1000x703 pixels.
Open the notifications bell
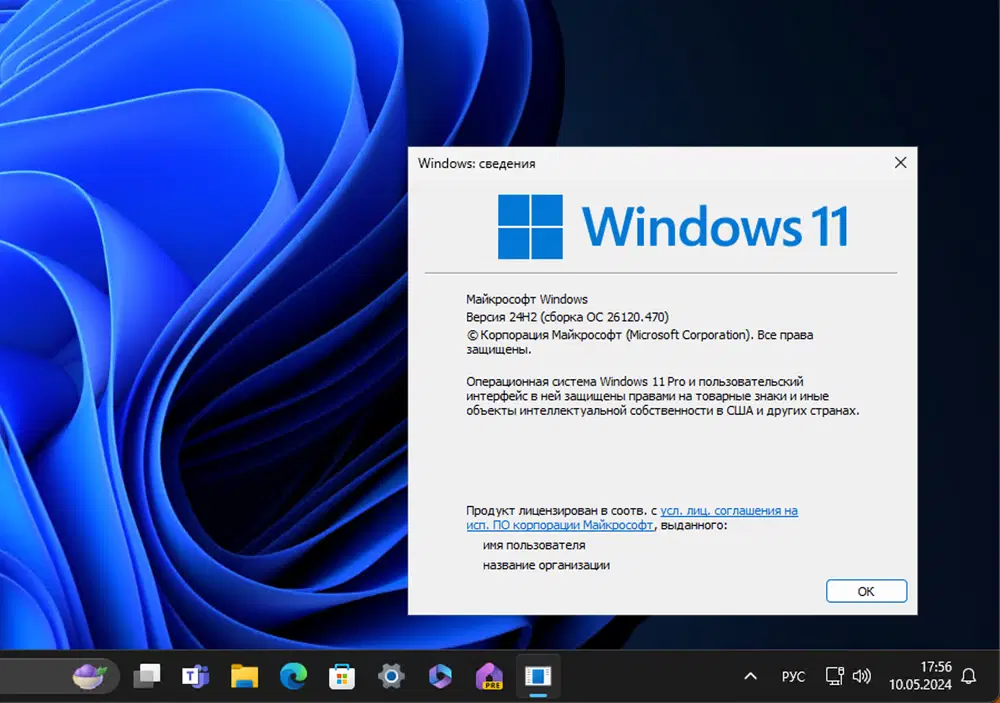966,676
